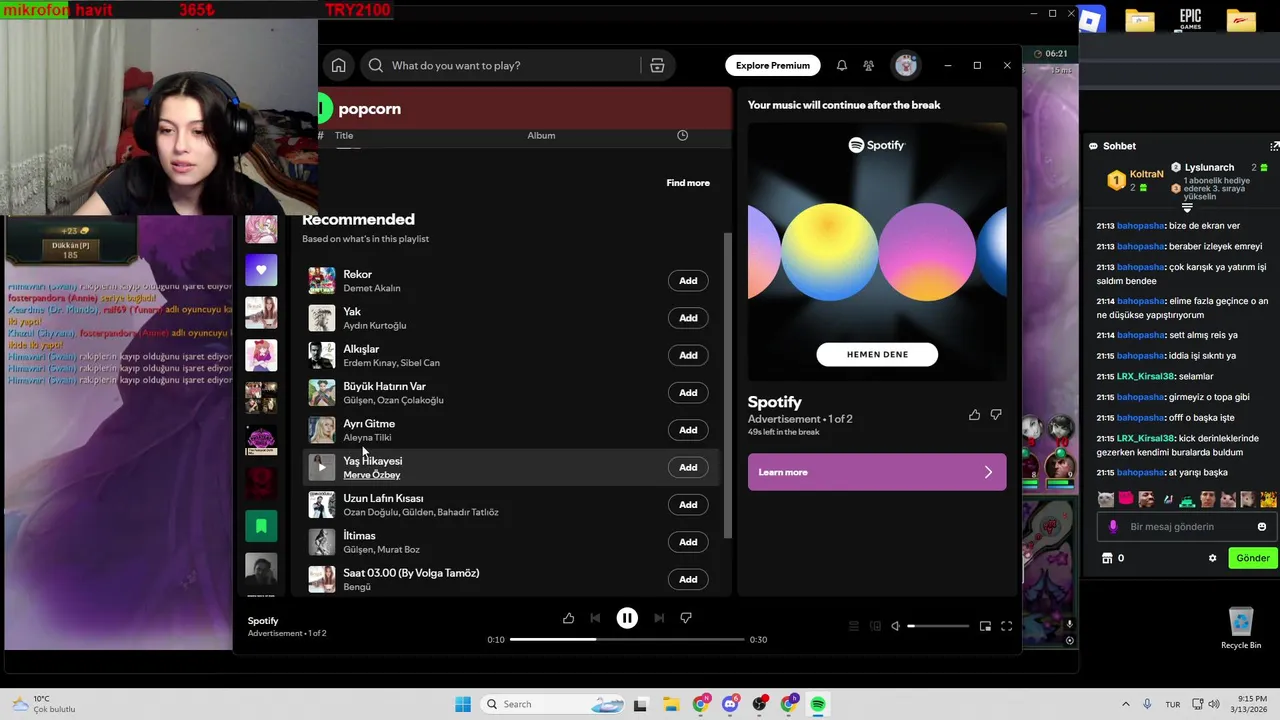1280x720 pixels.
Task: Click the vertical scrollbar of recommended list
Action: tap(727, 386)
